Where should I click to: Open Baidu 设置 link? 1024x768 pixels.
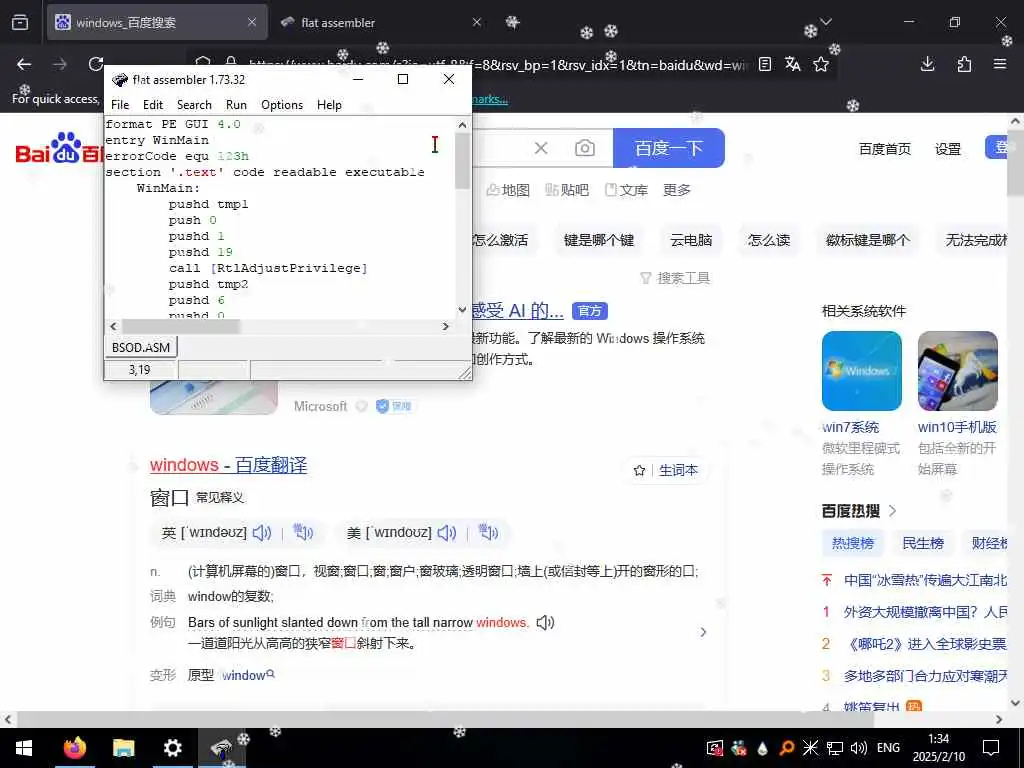pos(948,149)
